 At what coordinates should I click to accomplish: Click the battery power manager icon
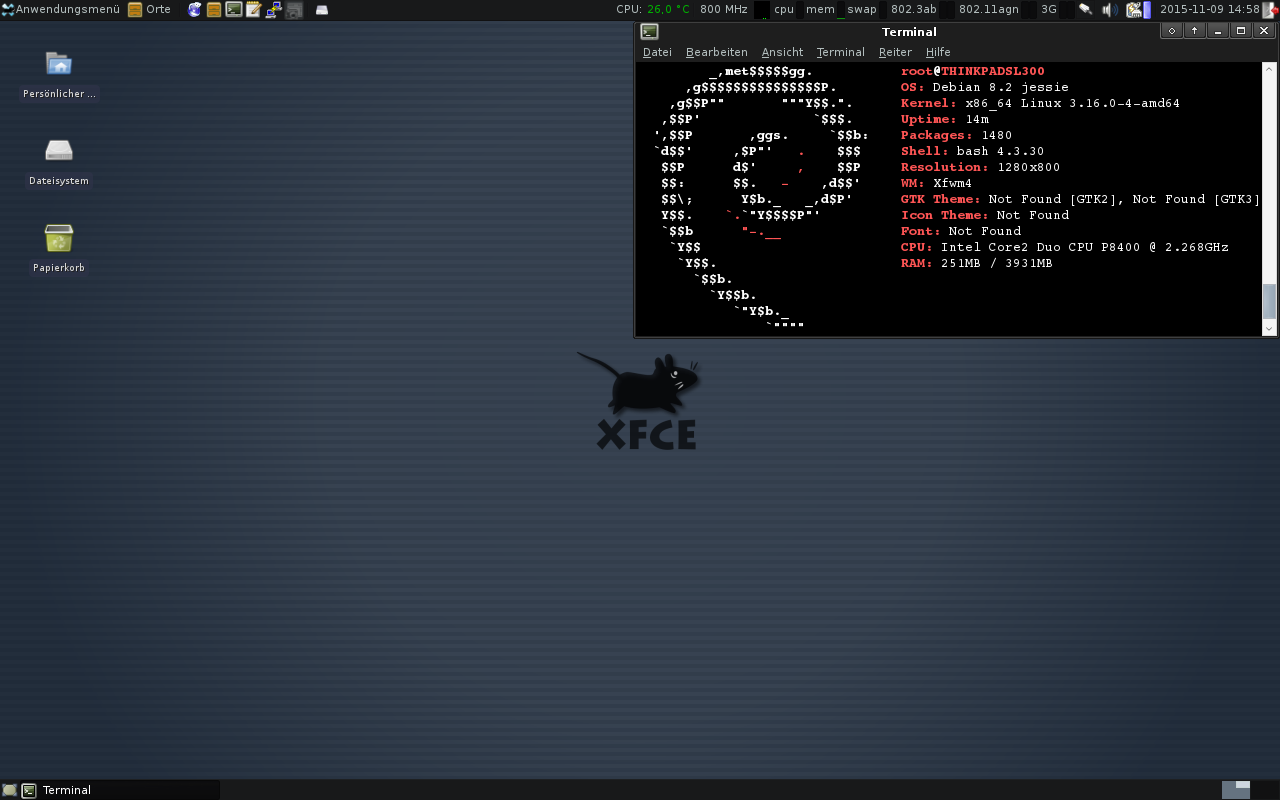[x=1136, y=9]
